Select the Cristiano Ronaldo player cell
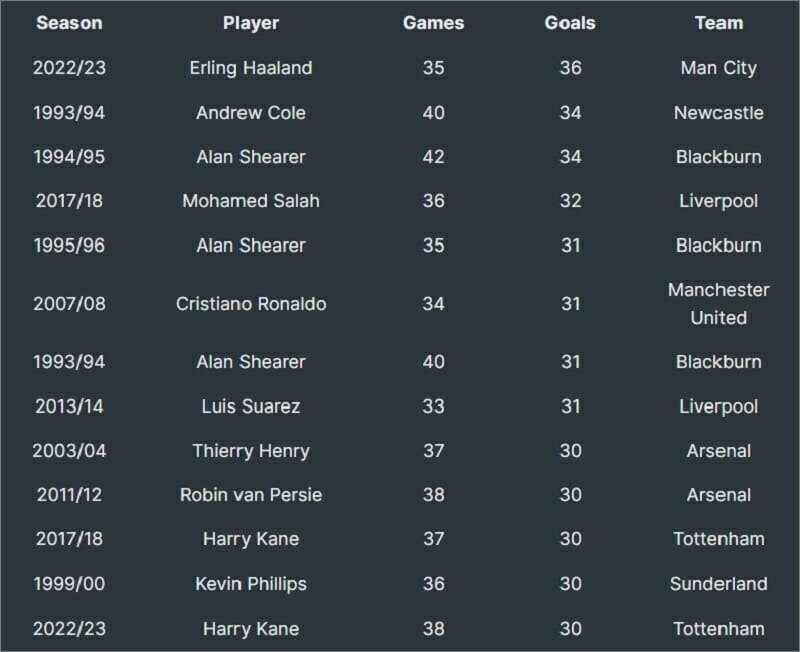 251,304
